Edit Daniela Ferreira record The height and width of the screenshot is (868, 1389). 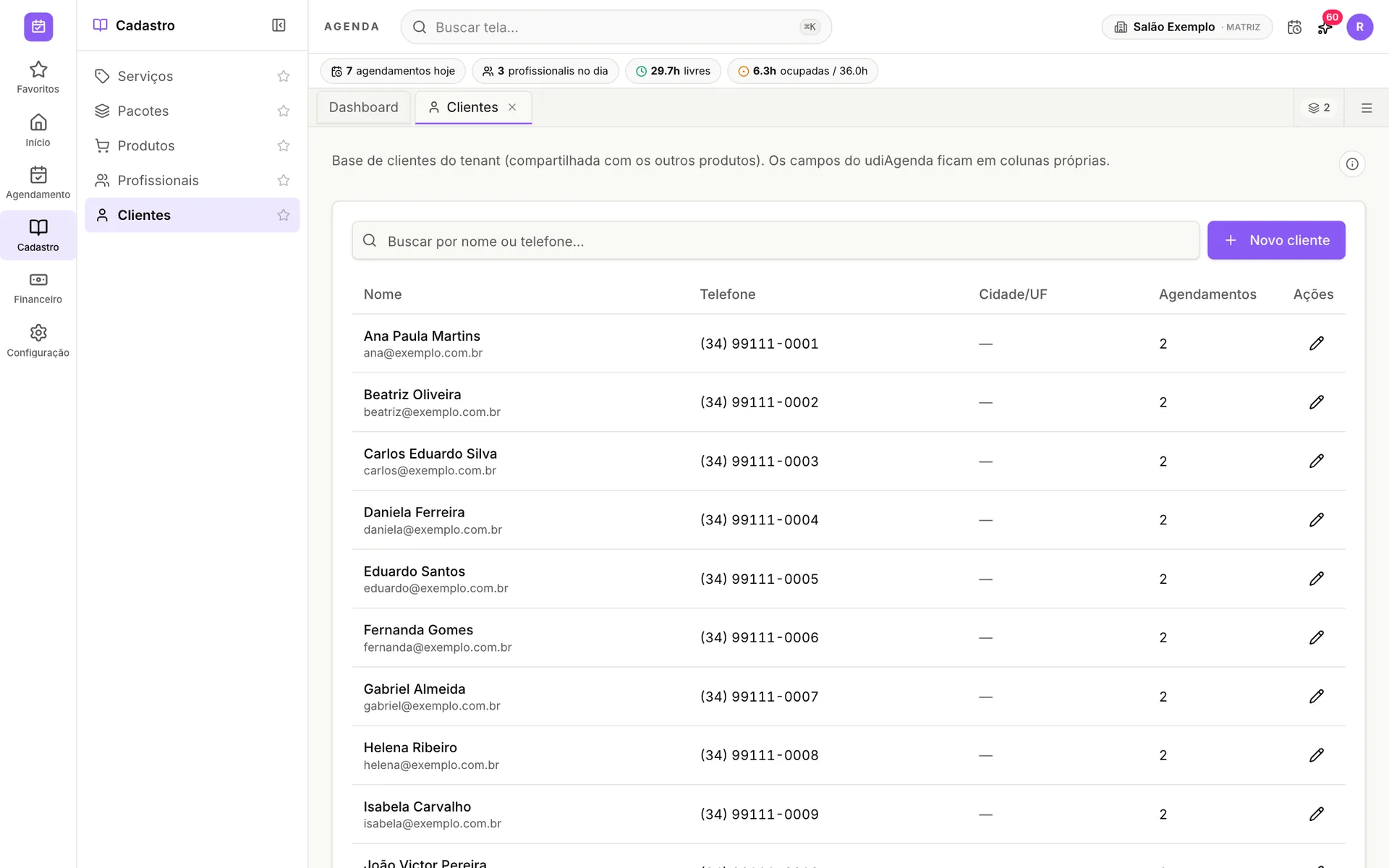tap(1316, 520)
